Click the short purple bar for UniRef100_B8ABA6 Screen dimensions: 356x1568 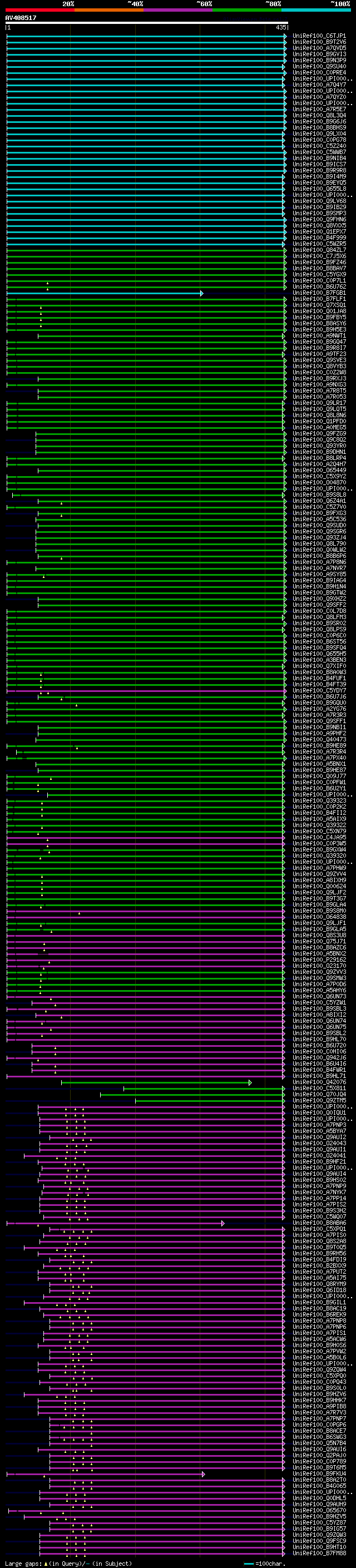point(116,1223)
